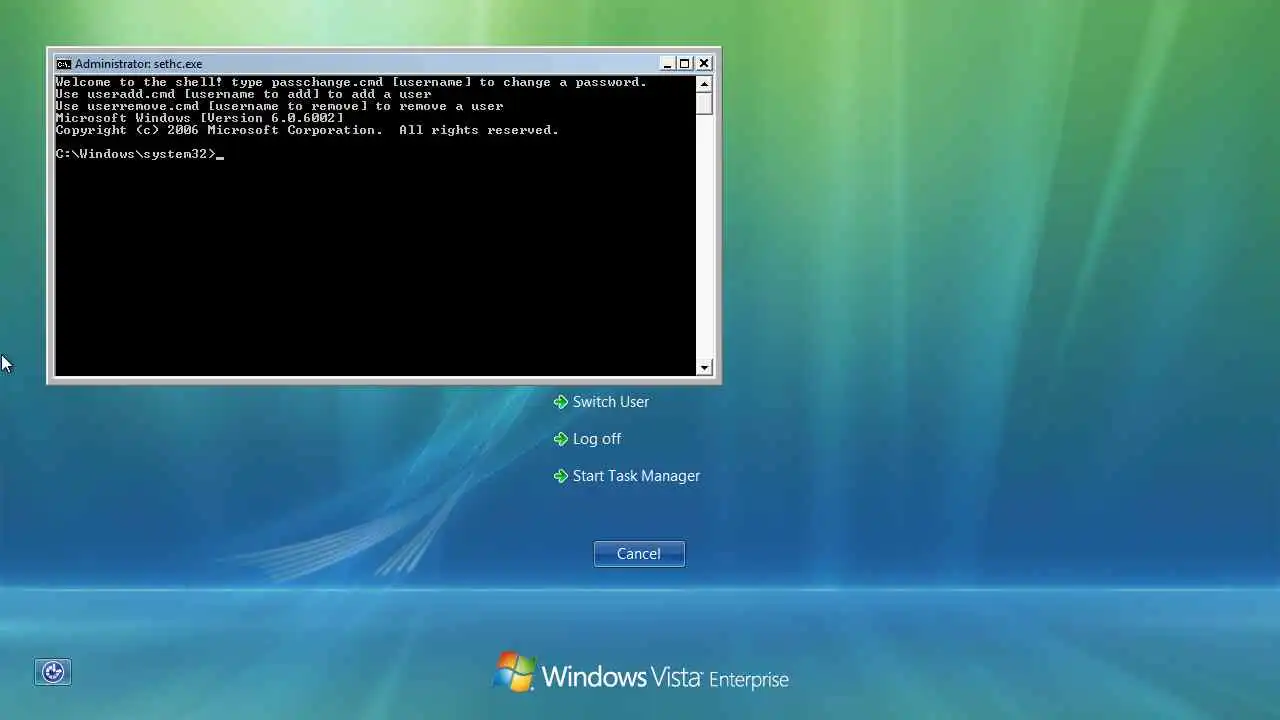Click the "Use useradd.cmd" instruction line
Image resolution: width=1280 pixels, height=720 pixels.
tap(243, 94)
